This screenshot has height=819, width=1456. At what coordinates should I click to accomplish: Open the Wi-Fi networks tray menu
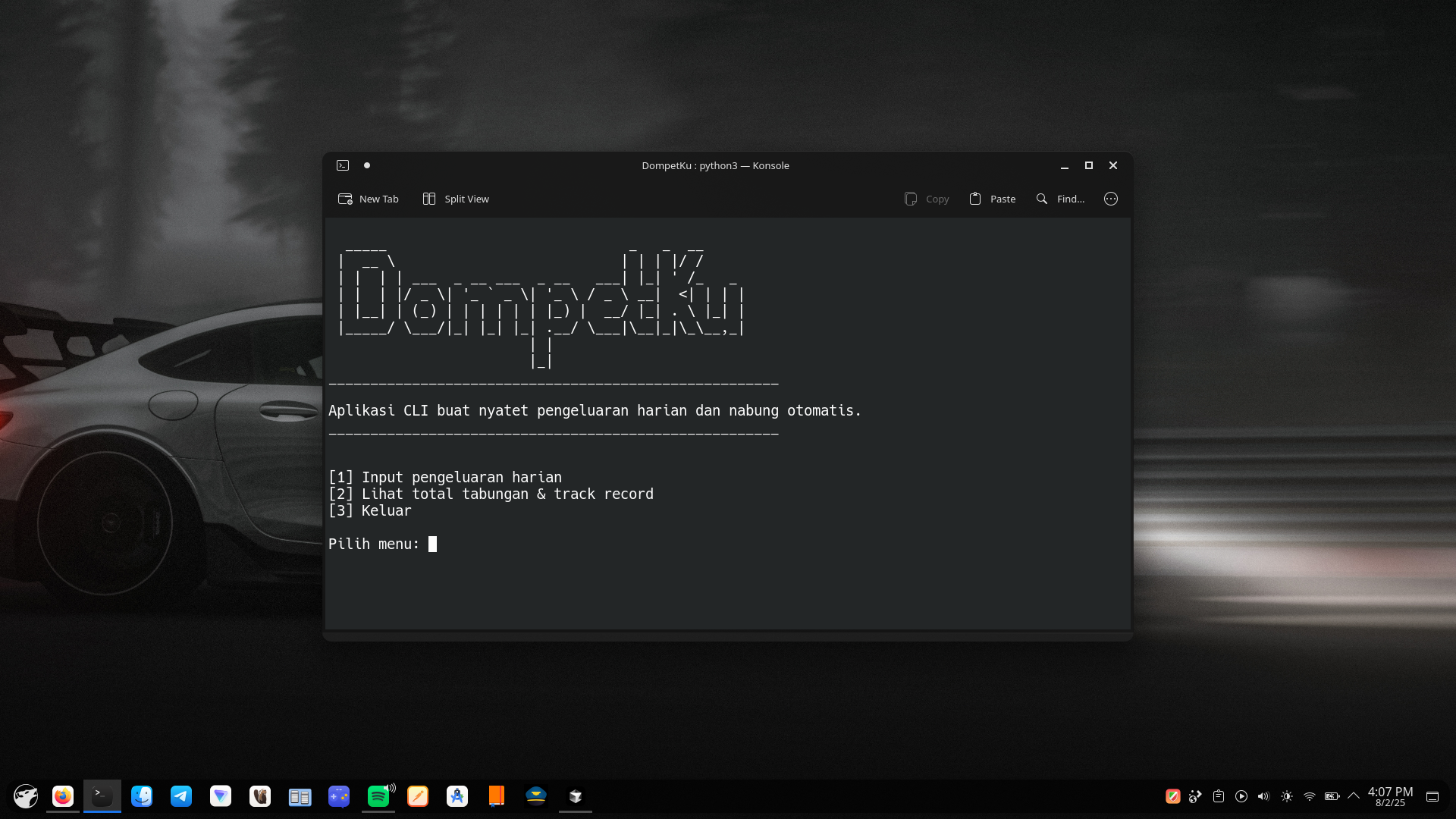[1310, 796]
